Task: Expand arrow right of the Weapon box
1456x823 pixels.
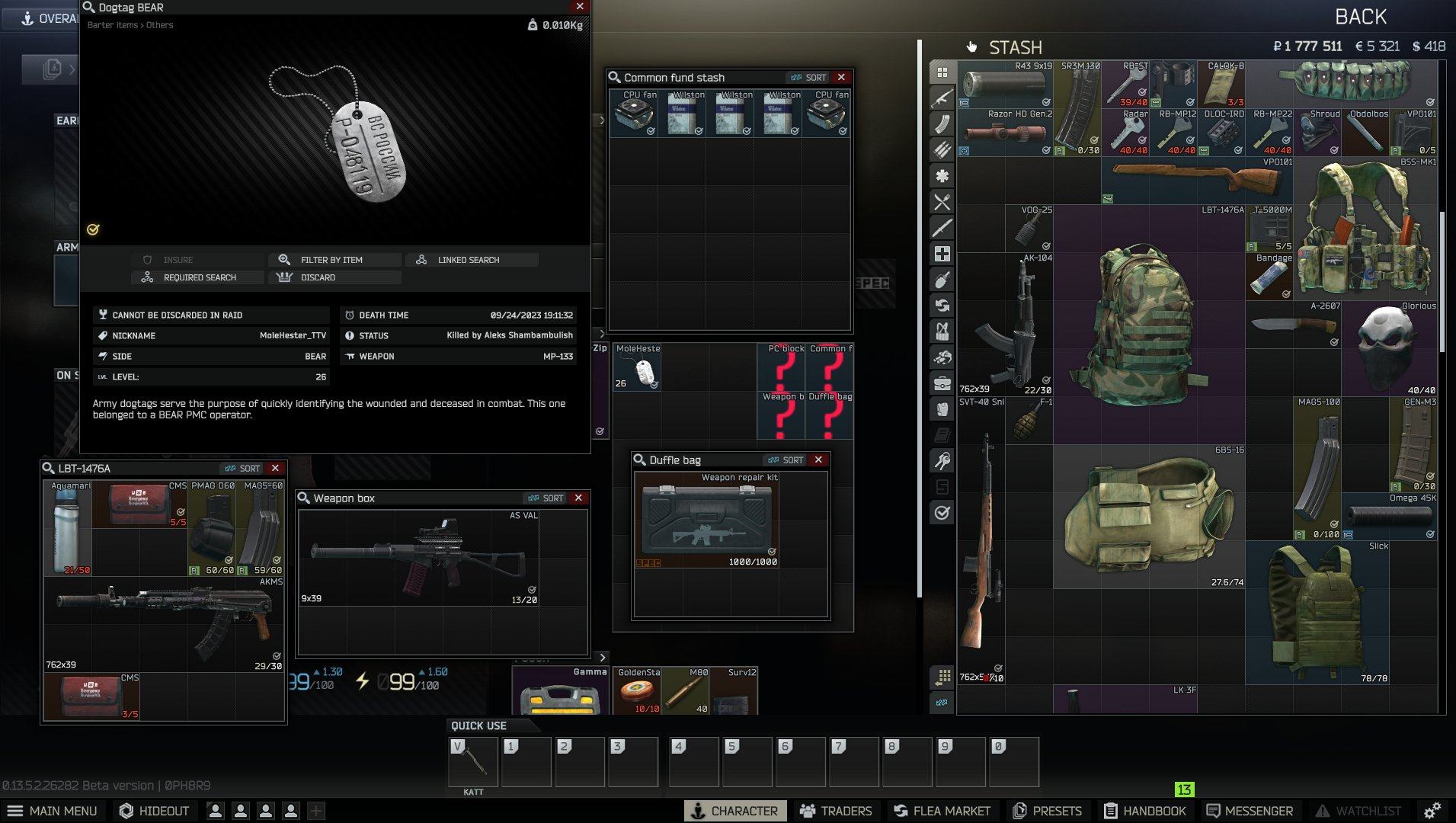Action: coord(603,657)
